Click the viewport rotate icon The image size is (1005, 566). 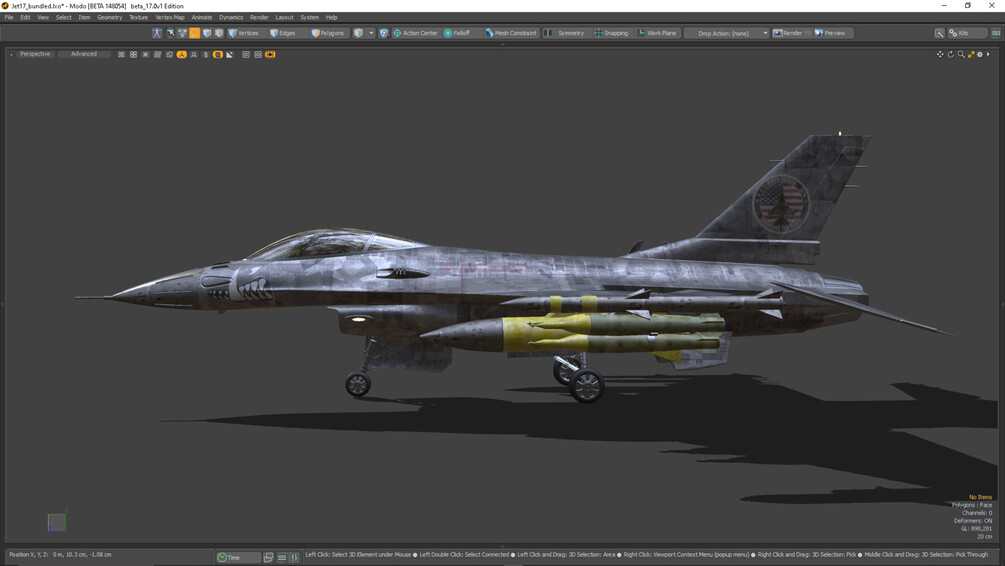pyautogui.click(x=951, y=54)
